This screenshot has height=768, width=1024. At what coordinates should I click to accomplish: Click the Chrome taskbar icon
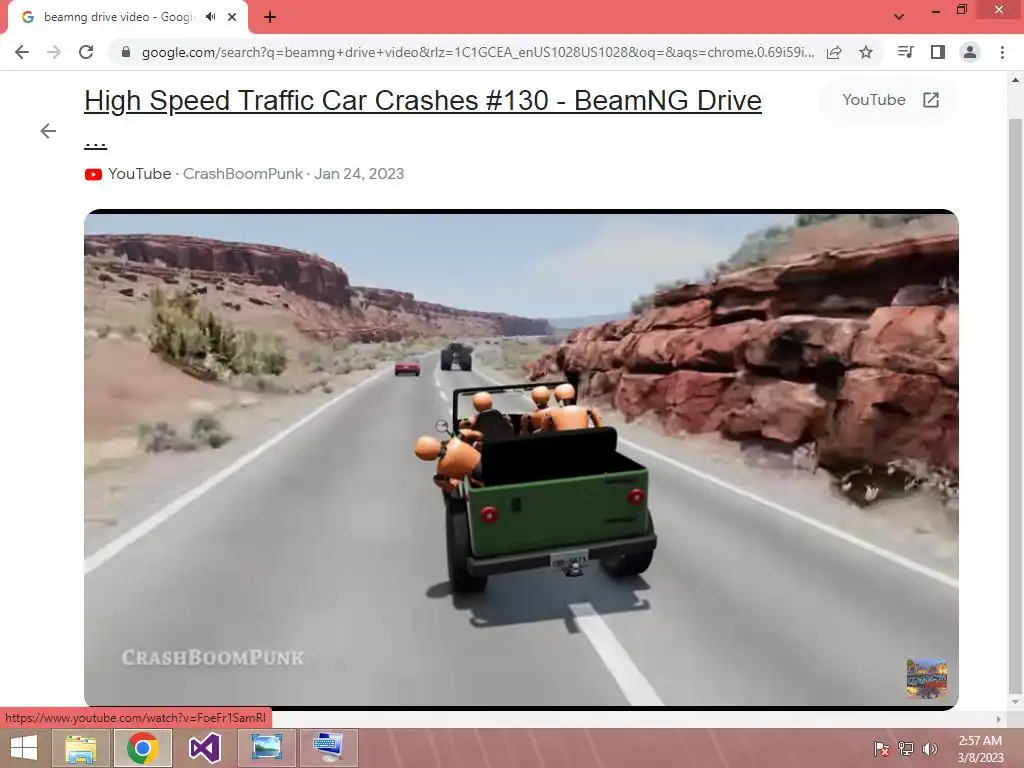[x=142, y=748]
